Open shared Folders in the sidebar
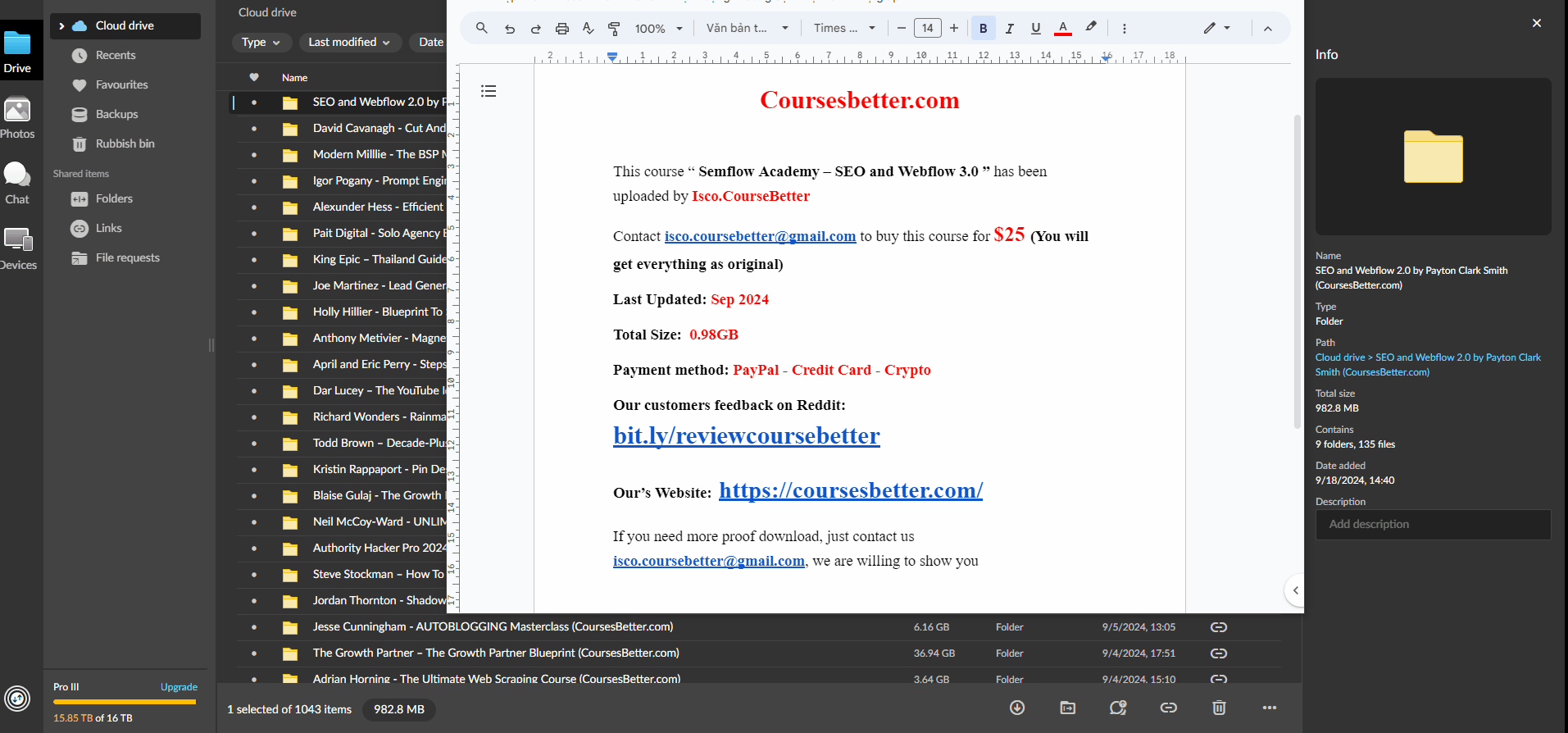Image resolution: width=1568 pixels, height=733 pixels. [x=114, y=199]
